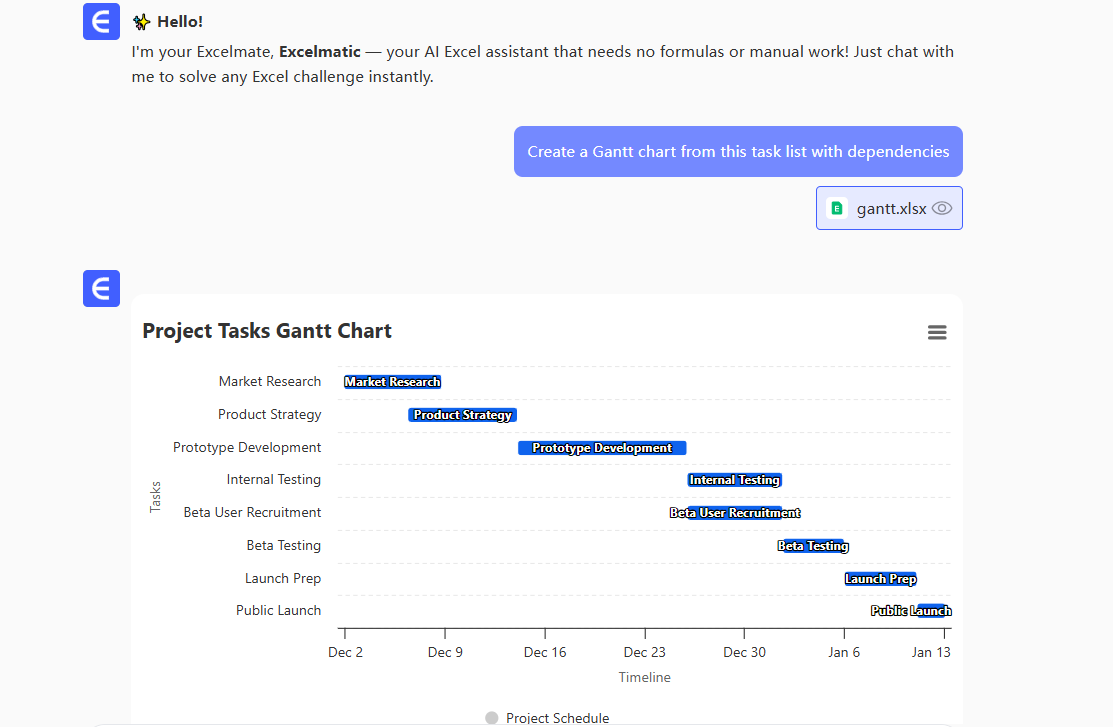Image resolution: width=1113 pixels, height=727 pixels.
Task: Click the user's Gantt chart request bubble
Action: point(737,151)
